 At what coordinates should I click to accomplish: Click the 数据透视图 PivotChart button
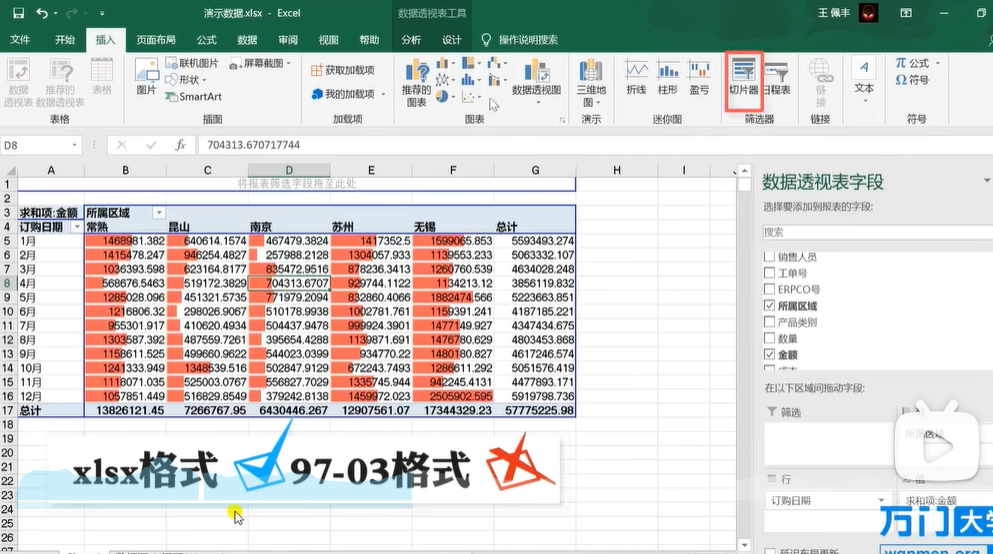click(536, 81)
